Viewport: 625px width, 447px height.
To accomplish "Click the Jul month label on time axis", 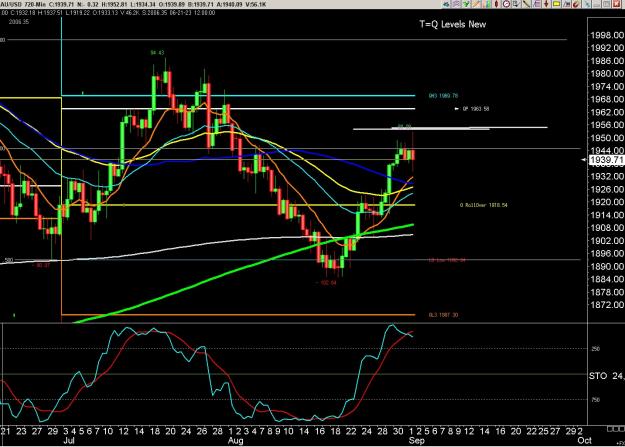I will coord(69,441).
